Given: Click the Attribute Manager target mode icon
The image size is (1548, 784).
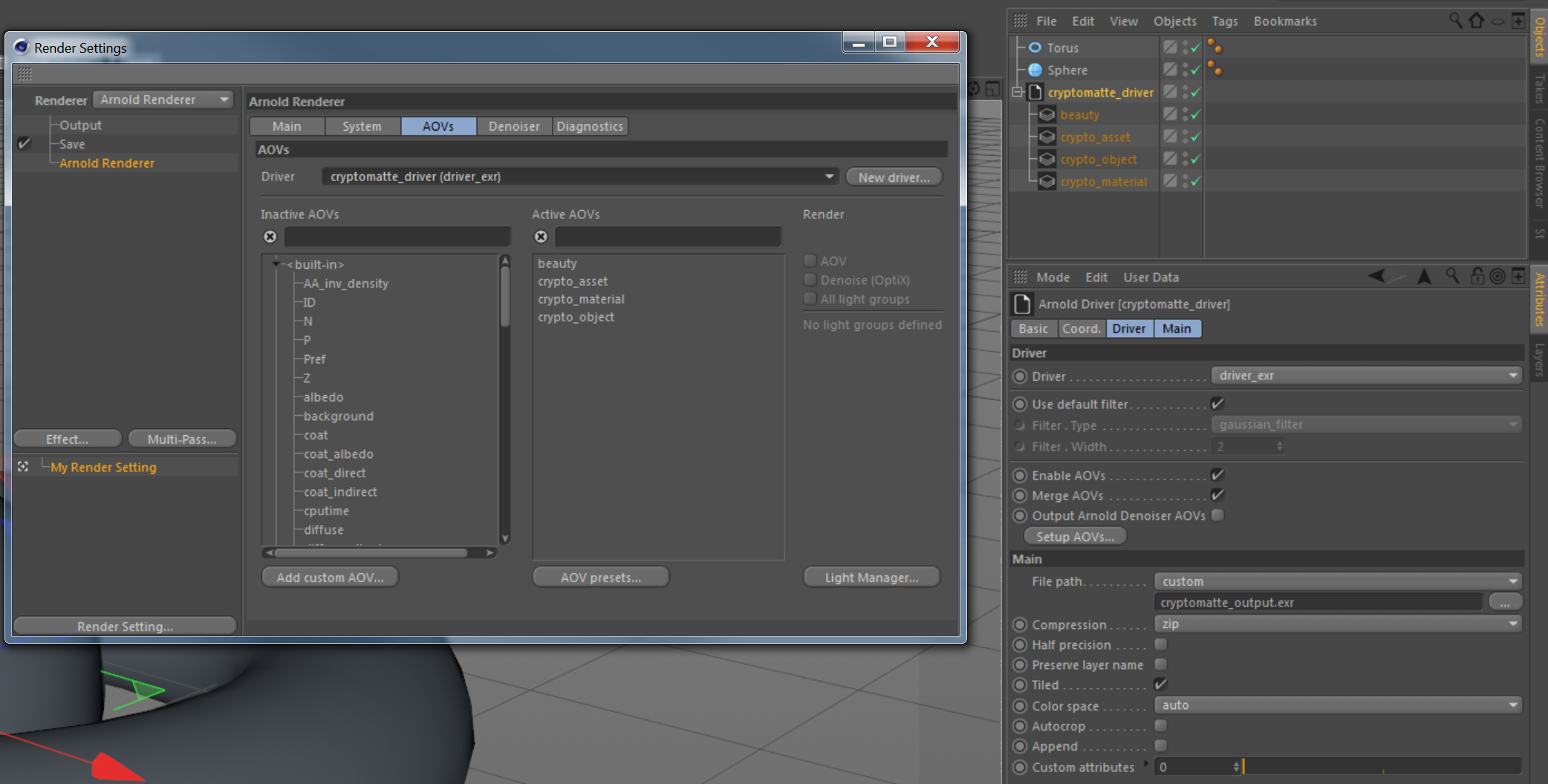Looking at the screenshot, I should (x=1497, y=276).
